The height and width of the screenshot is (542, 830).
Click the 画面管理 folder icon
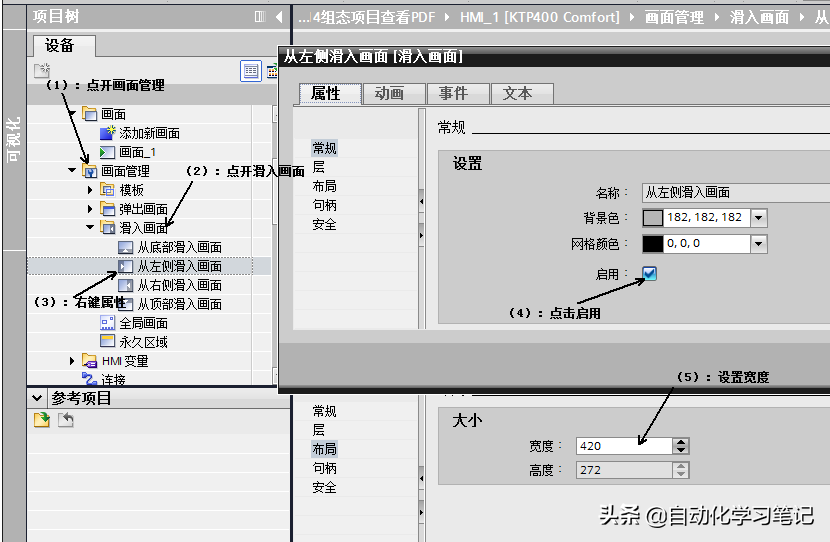click(x=89, y=171)
